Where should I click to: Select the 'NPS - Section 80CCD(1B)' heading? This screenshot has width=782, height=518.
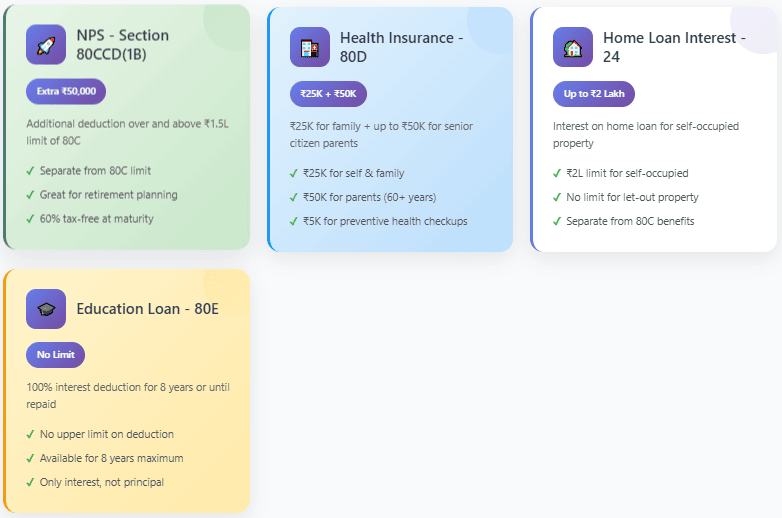coord(122,45)
